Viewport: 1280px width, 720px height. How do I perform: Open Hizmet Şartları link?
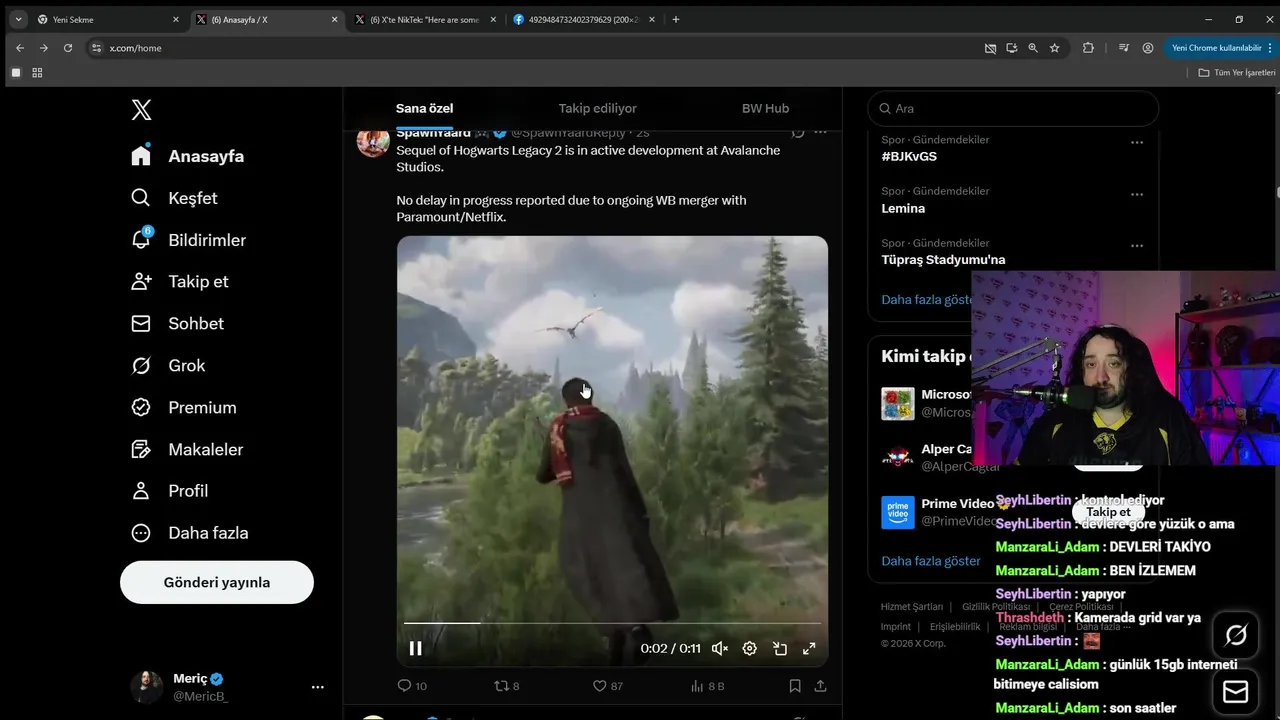(912, 607)
